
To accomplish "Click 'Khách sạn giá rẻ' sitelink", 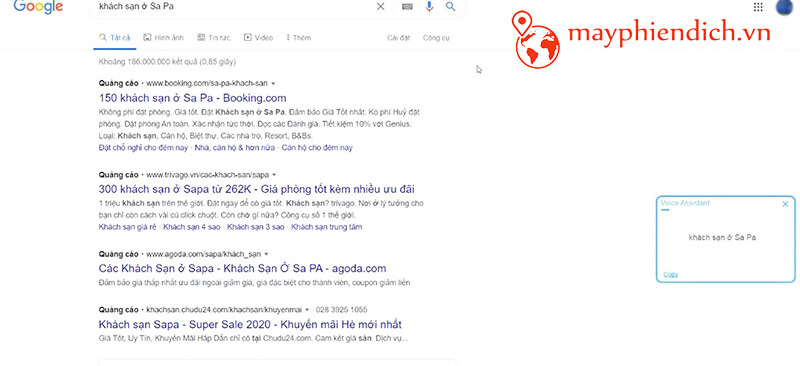I will coord(128,227).
